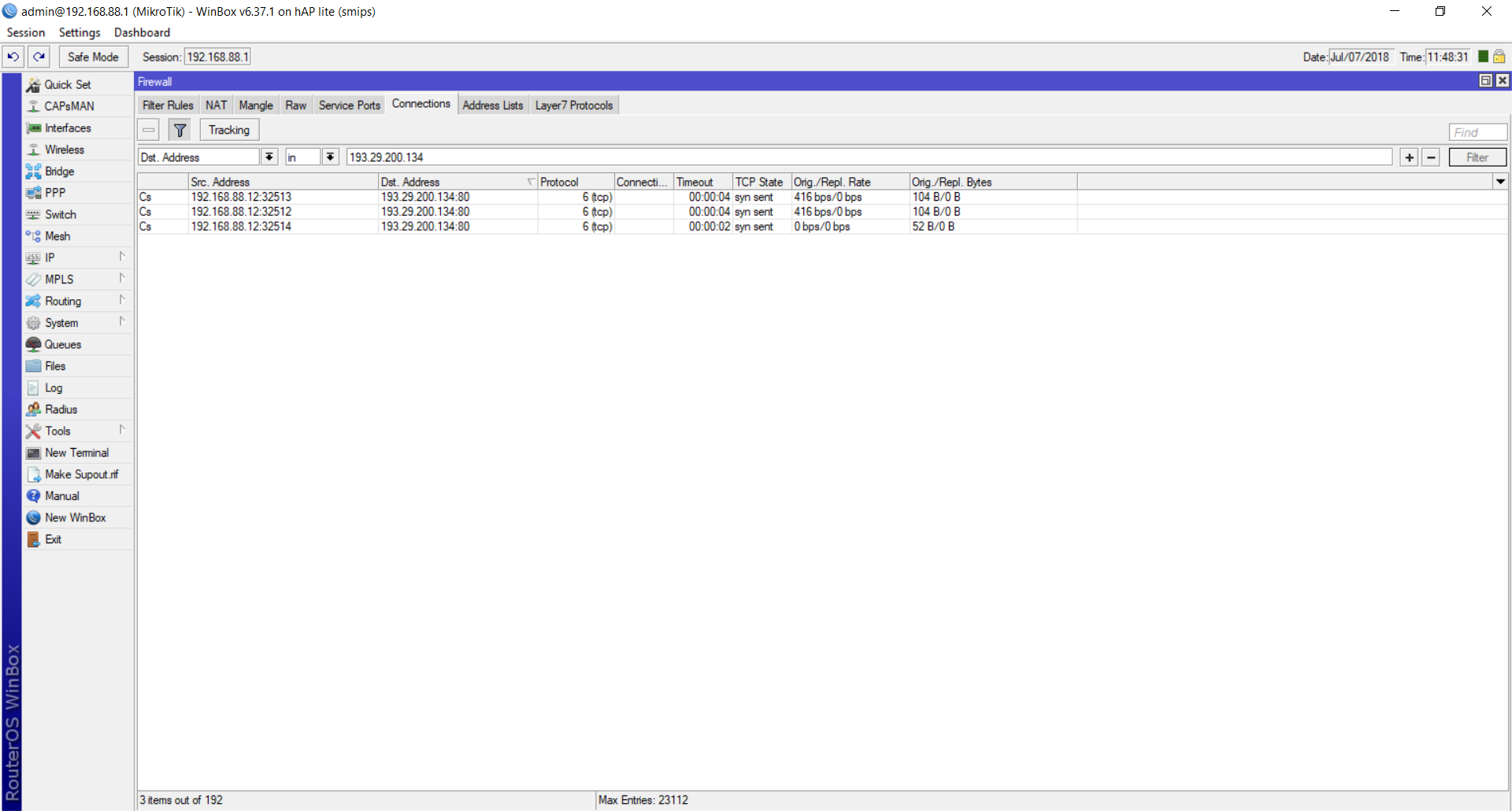The height and width of the screenshot is (811, 1512).
Task: Sort by Dst. Address column header
Action: 458,182
